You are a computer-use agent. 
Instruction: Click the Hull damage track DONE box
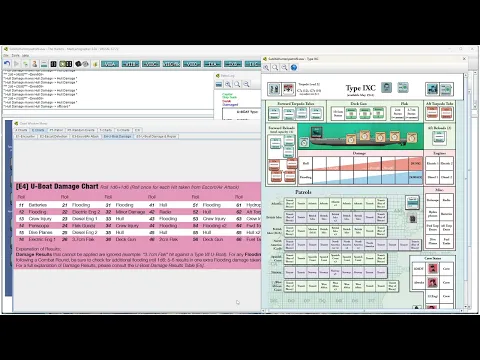coord(415,163)
